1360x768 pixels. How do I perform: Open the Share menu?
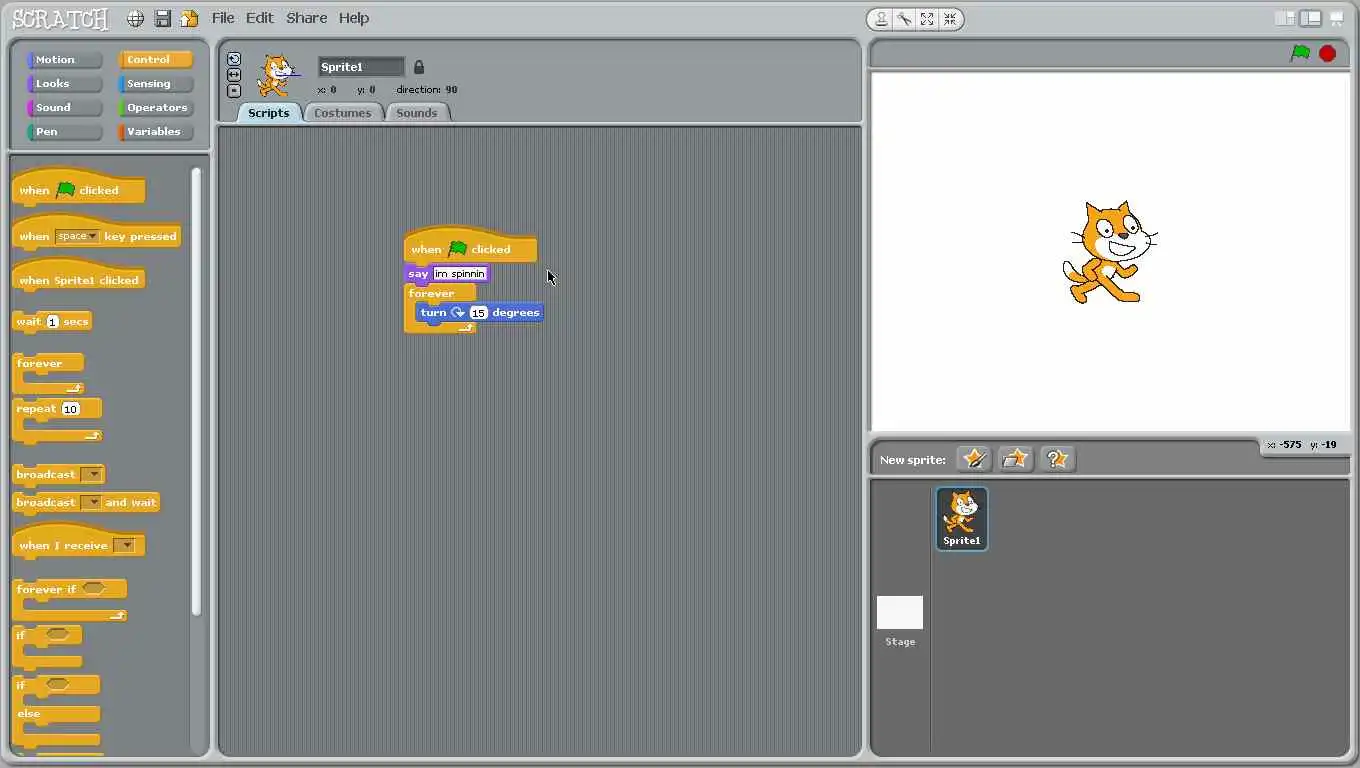click(x=306, y=18)
